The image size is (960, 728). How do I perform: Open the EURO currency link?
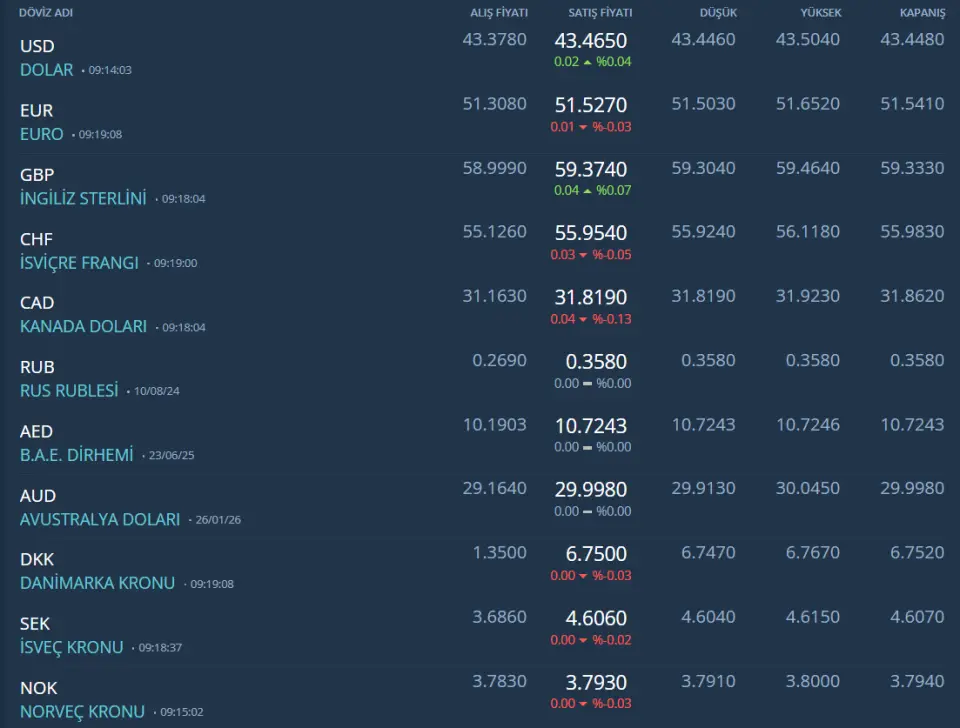tap(42, 134)
